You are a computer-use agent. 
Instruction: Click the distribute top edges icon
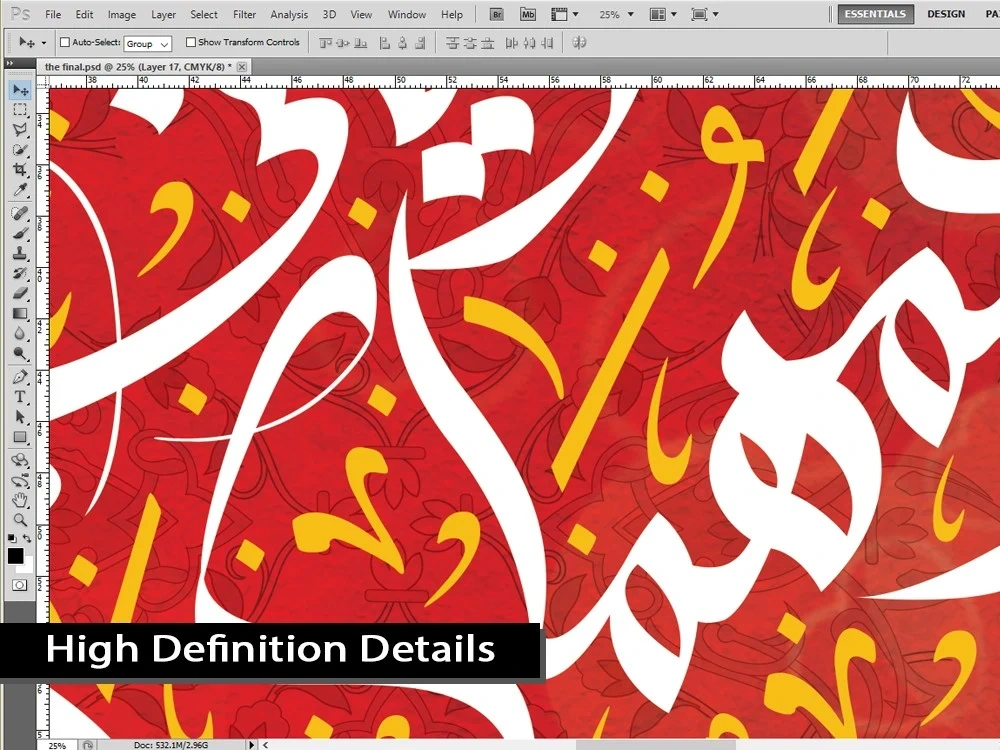pos(452,43)
